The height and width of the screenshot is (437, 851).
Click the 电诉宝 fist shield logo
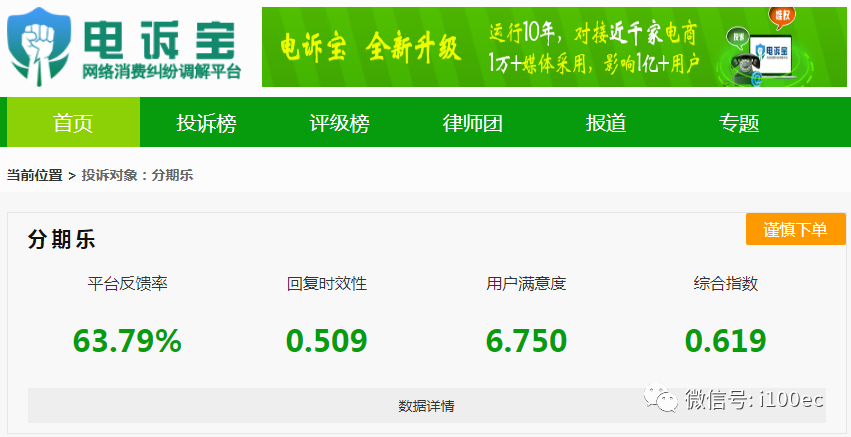38,47
